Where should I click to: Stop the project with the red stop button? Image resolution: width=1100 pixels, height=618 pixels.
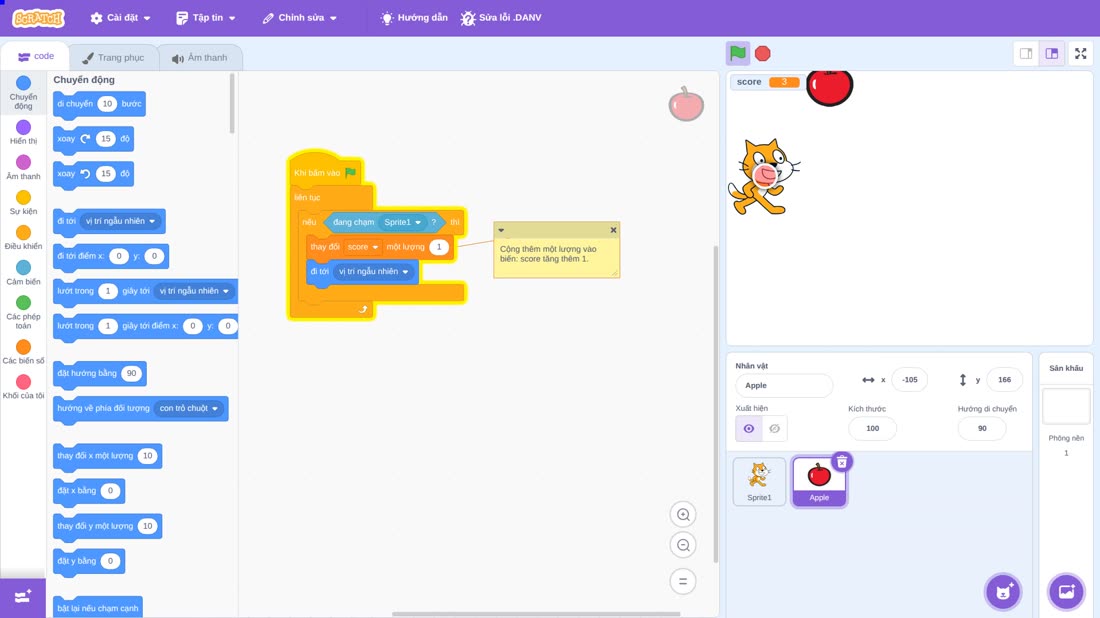click(x=763, y=53)
